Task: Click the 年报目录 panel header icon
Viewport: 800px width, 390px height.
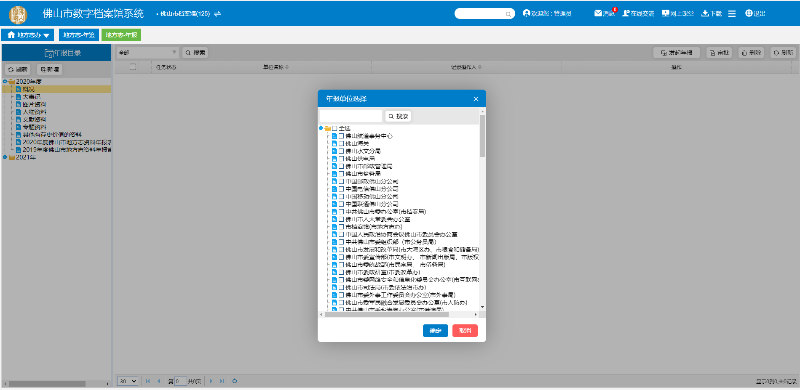Action: 48,53
